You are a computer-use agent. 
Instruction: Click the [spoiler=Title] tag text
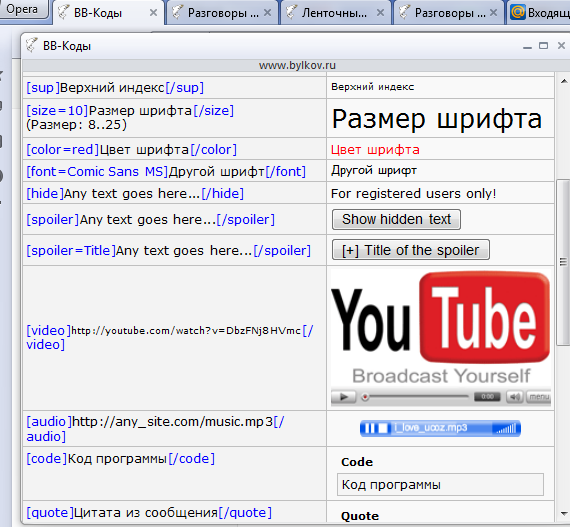(x=71, y=250)
